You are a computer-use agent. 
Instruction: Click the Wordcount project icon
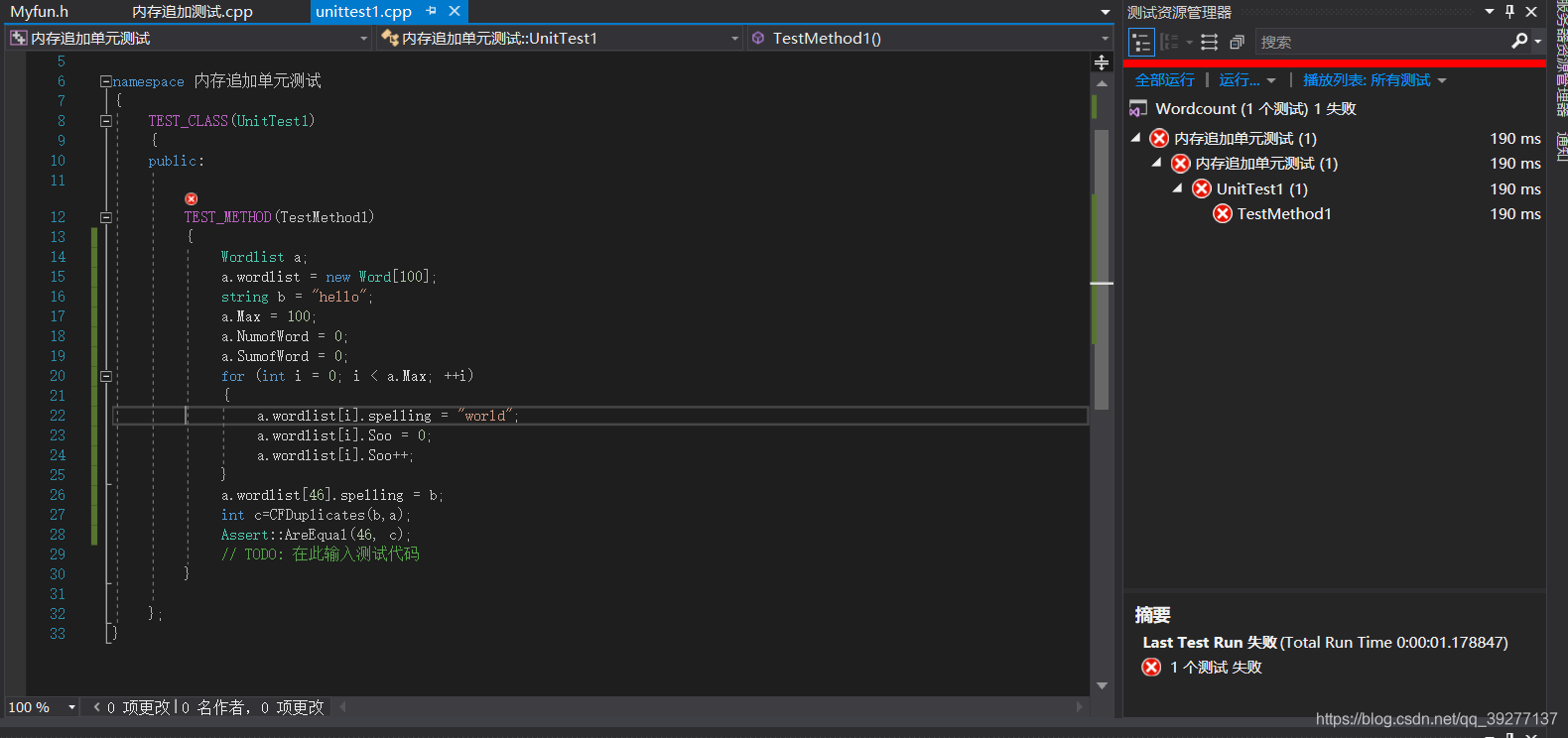tap(1138, 108)
